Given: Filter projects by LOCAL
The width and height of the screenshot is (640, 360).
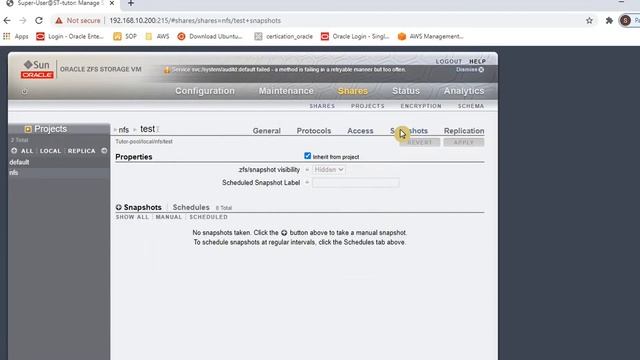Looking at the screenshot, I should pyautogui.click(x=50, y=151).
